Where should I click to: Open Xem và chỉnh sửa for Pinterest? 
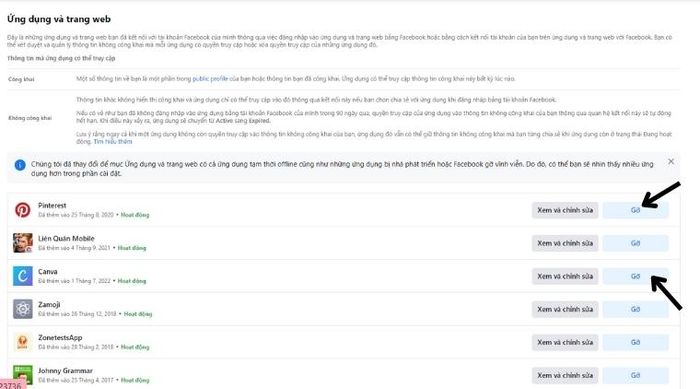[x=565, y=210]
